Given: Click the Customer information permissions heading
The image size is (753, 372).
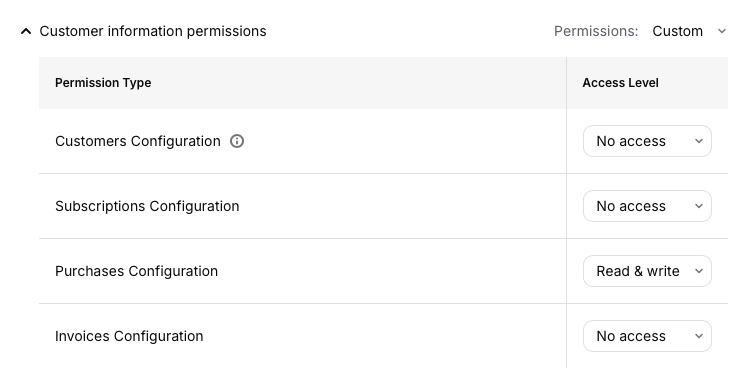Looking at the screenshot, I should (153, 31).
